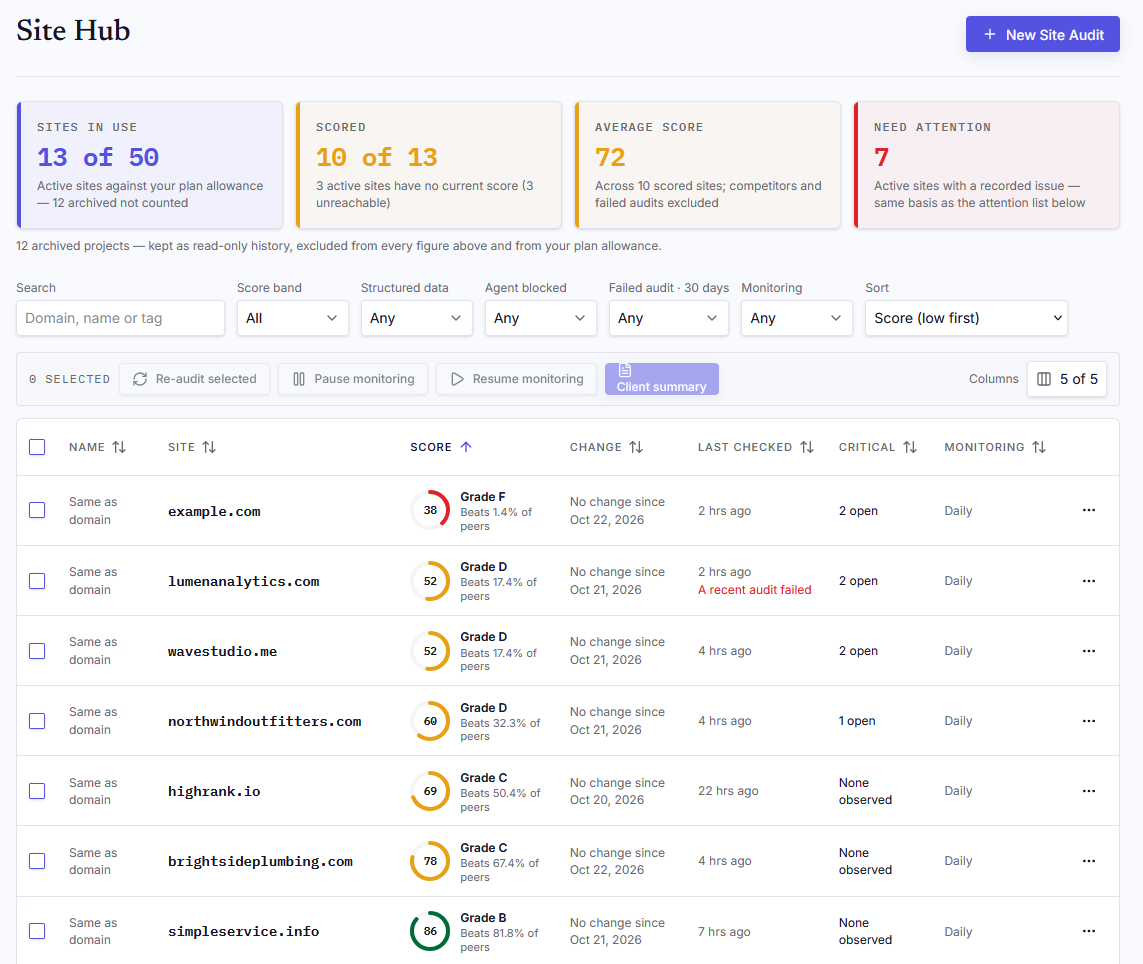The width and height of the screenshot is (1143, 964).
Task: Sort table by Last Checked column arrows
Action: point(807,447)
